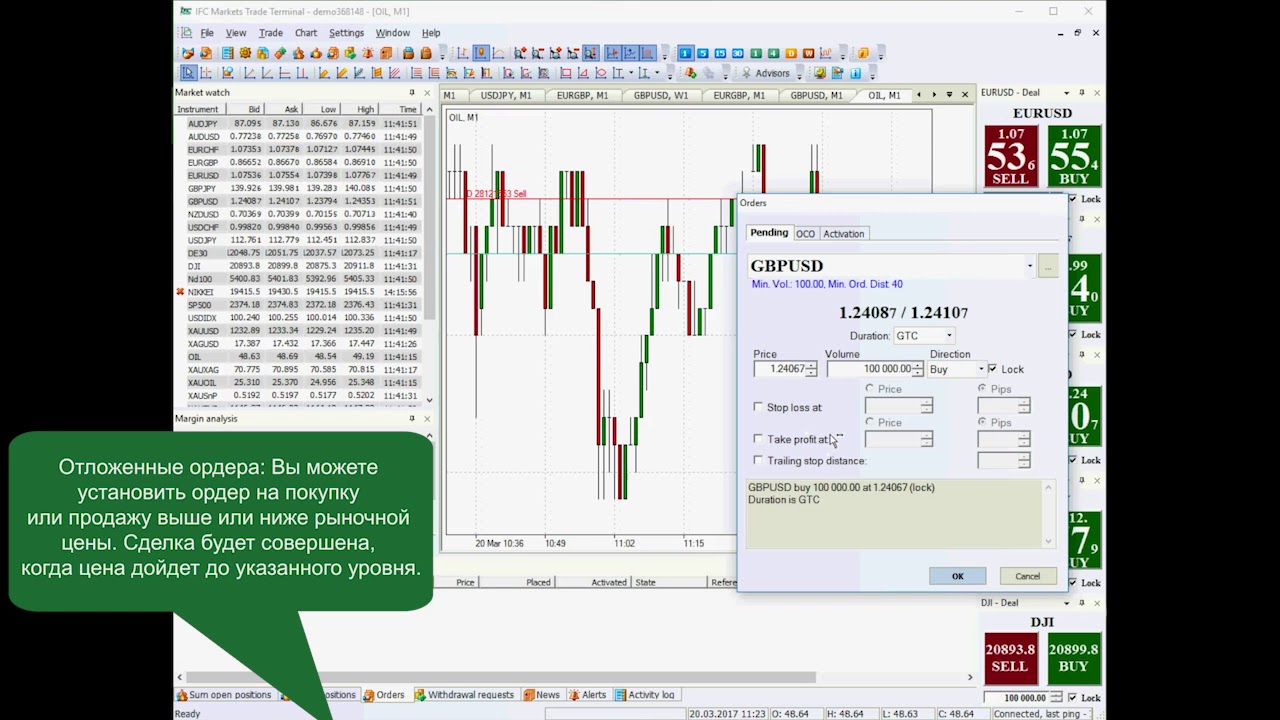Activate the crosshair tool

tap(206, 73)
